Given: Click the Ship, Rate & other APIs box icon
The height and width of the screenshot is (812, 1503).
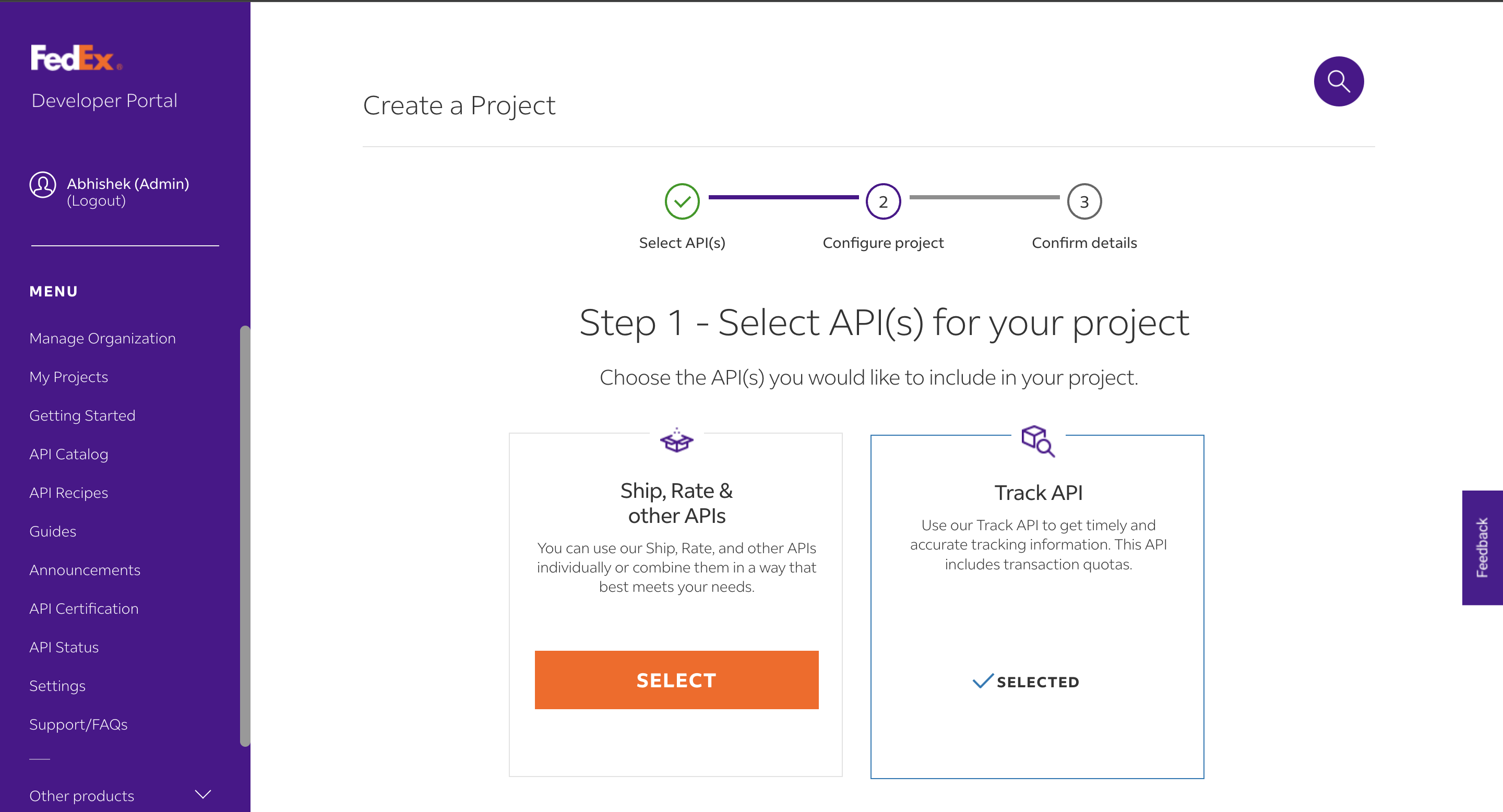Looking at the screenshot, I should pyautogui.click(x=676, y=441).
